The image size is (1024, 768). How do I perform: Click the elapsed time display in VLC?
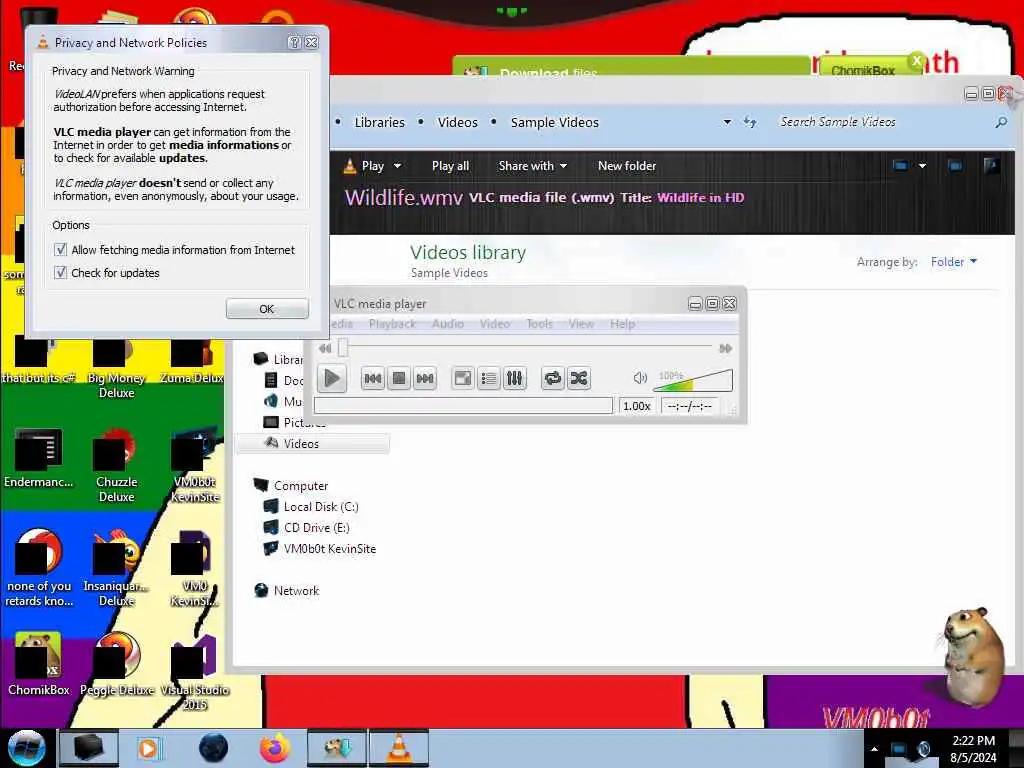[x=689, y=406]
